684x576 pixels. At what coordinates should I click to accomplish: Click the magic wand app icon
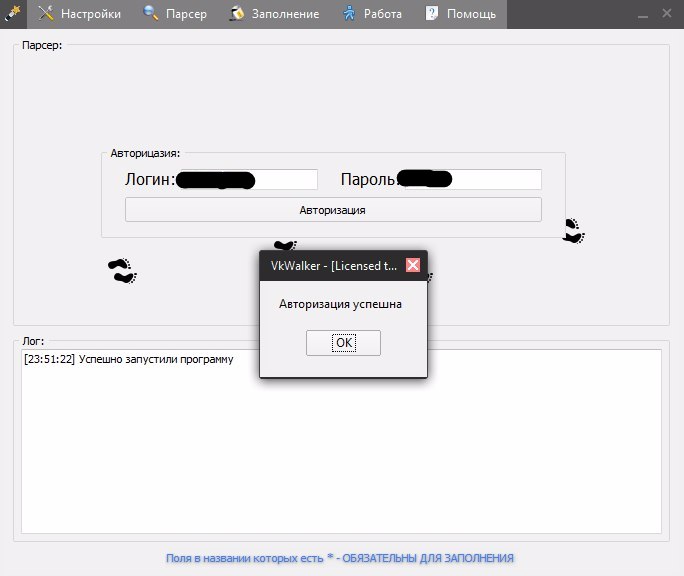(13, 13)
